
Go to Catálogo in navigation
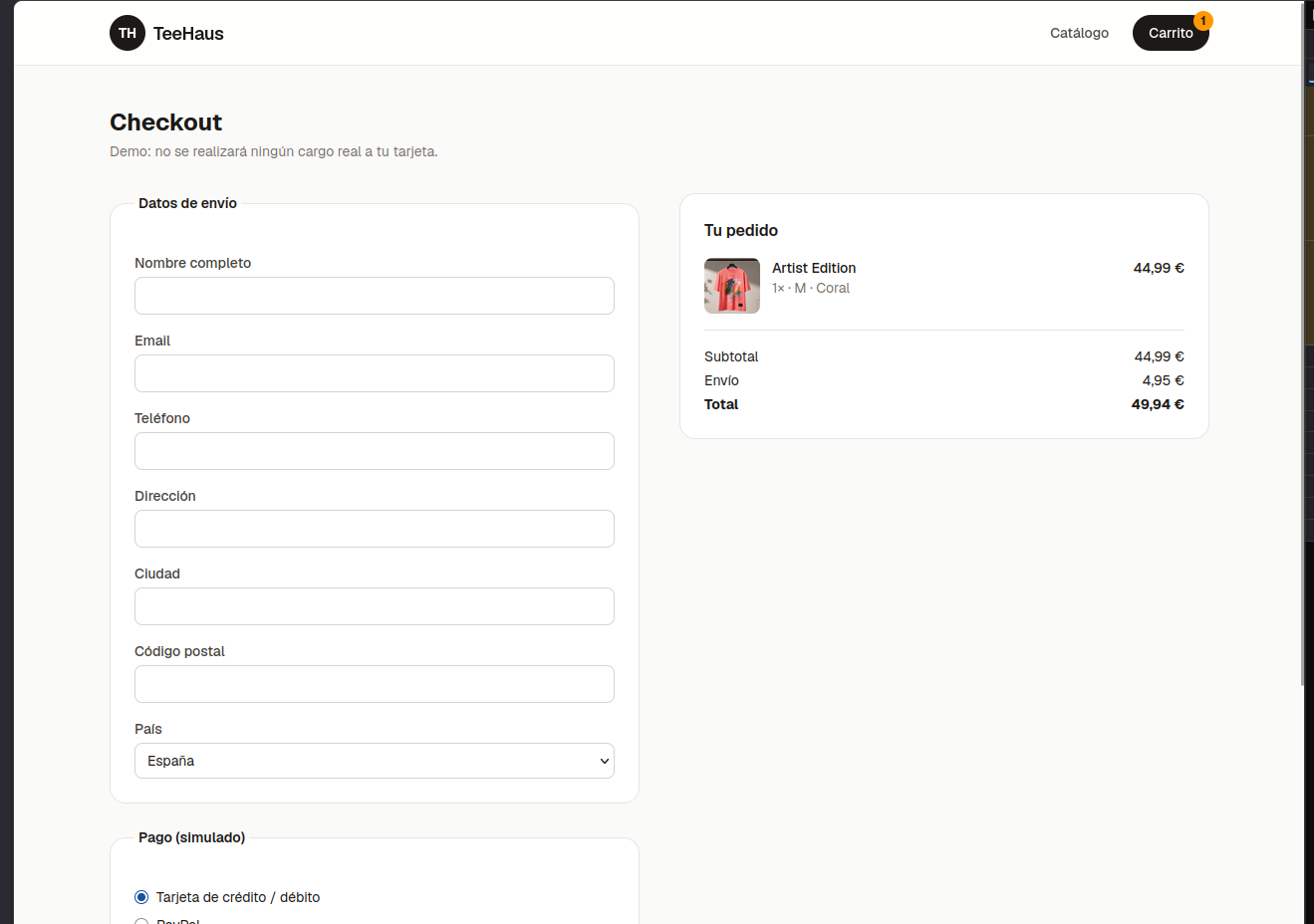(x=1079, y=33)
